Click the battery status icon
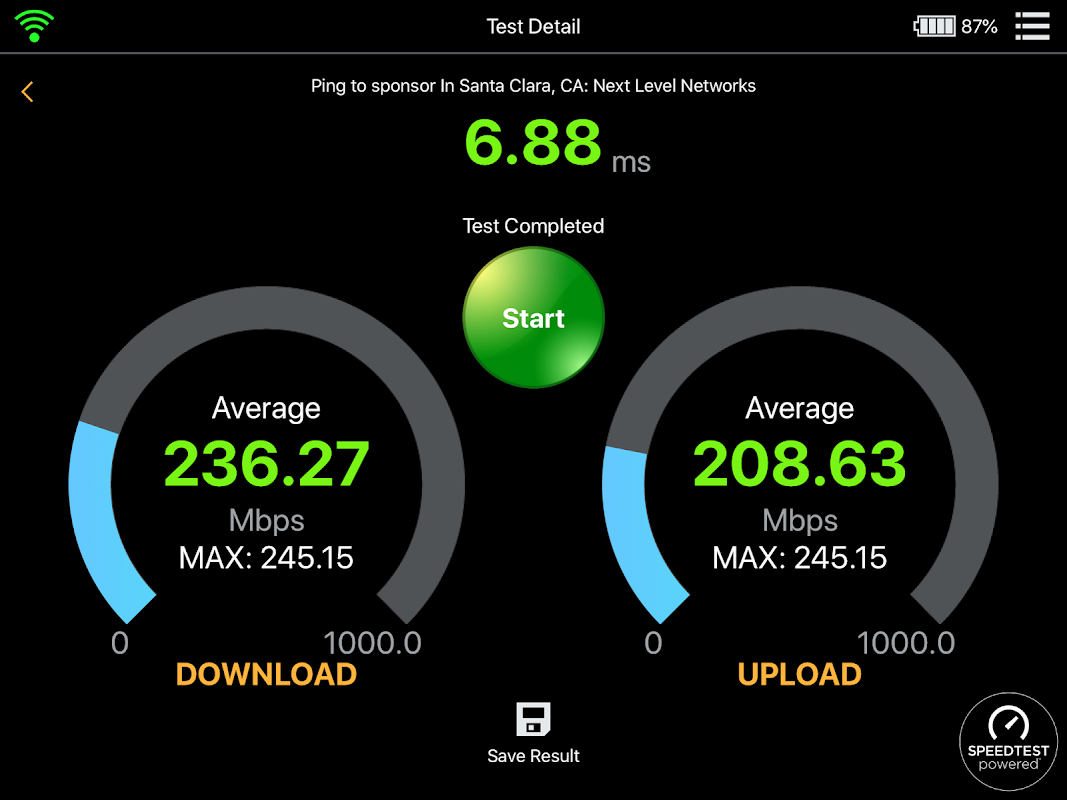 [934, 27]
